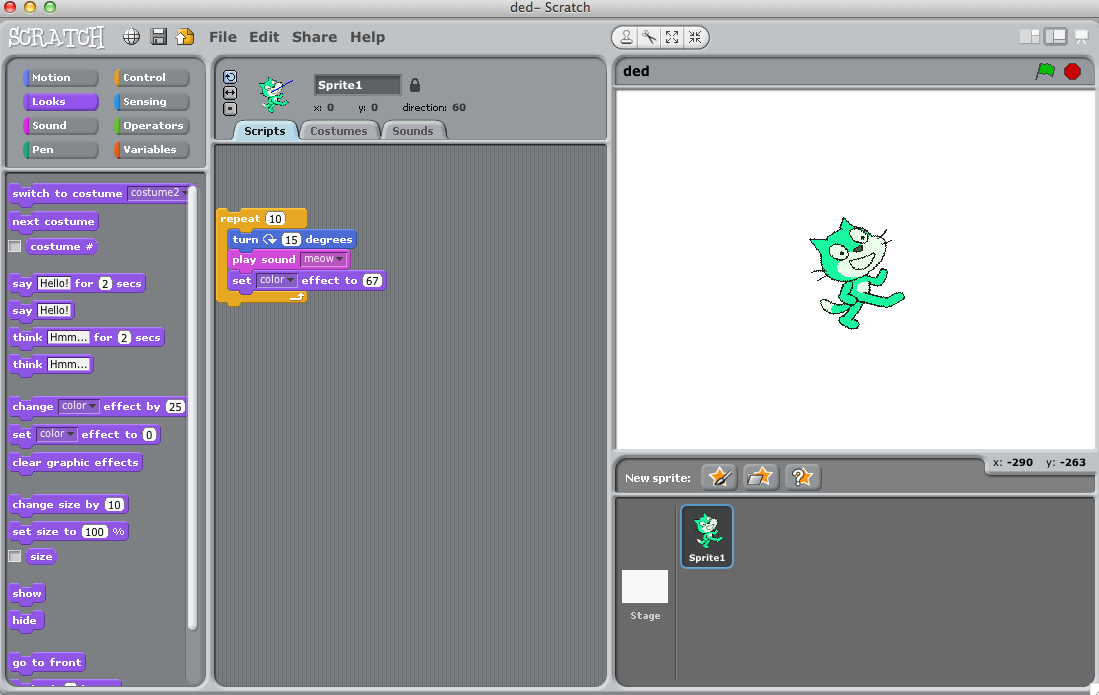This screenshot has width=1099, height=695.
Task: Select the Control block category
Action: (x=151, y=77)
